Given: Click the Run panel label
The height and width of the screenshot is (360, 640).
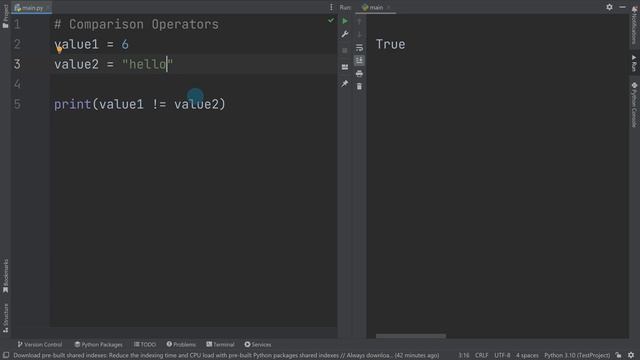Looking at the screenshot, I should (x=345, y=7).
